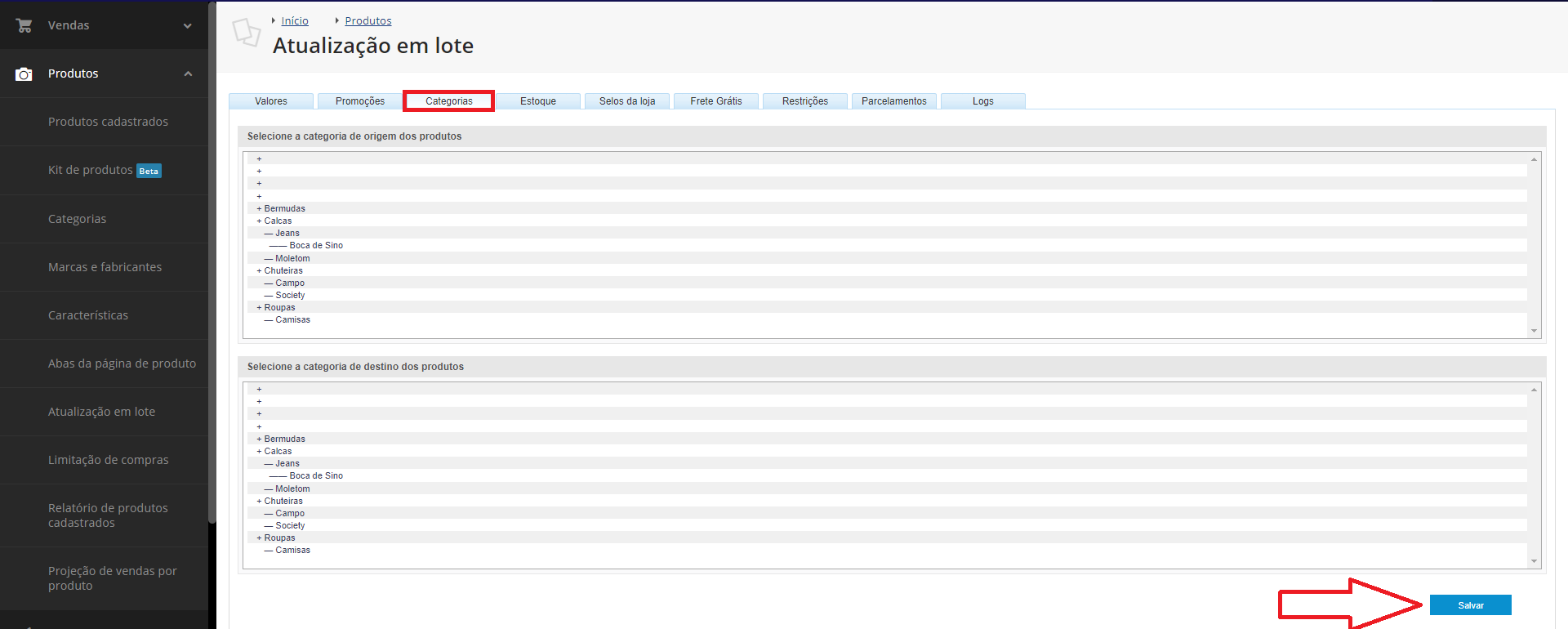Select Moletom in origin category list
Viewport: 1568px width, 629px height.
(x=887, y=258)
